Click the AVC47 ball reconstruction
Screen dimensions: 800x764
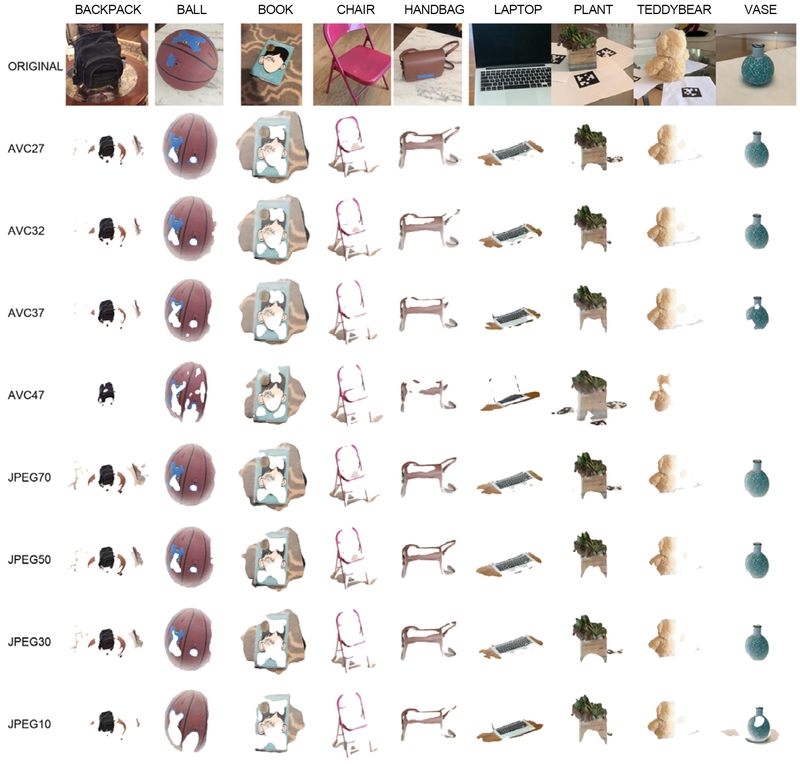coord(187,391)
